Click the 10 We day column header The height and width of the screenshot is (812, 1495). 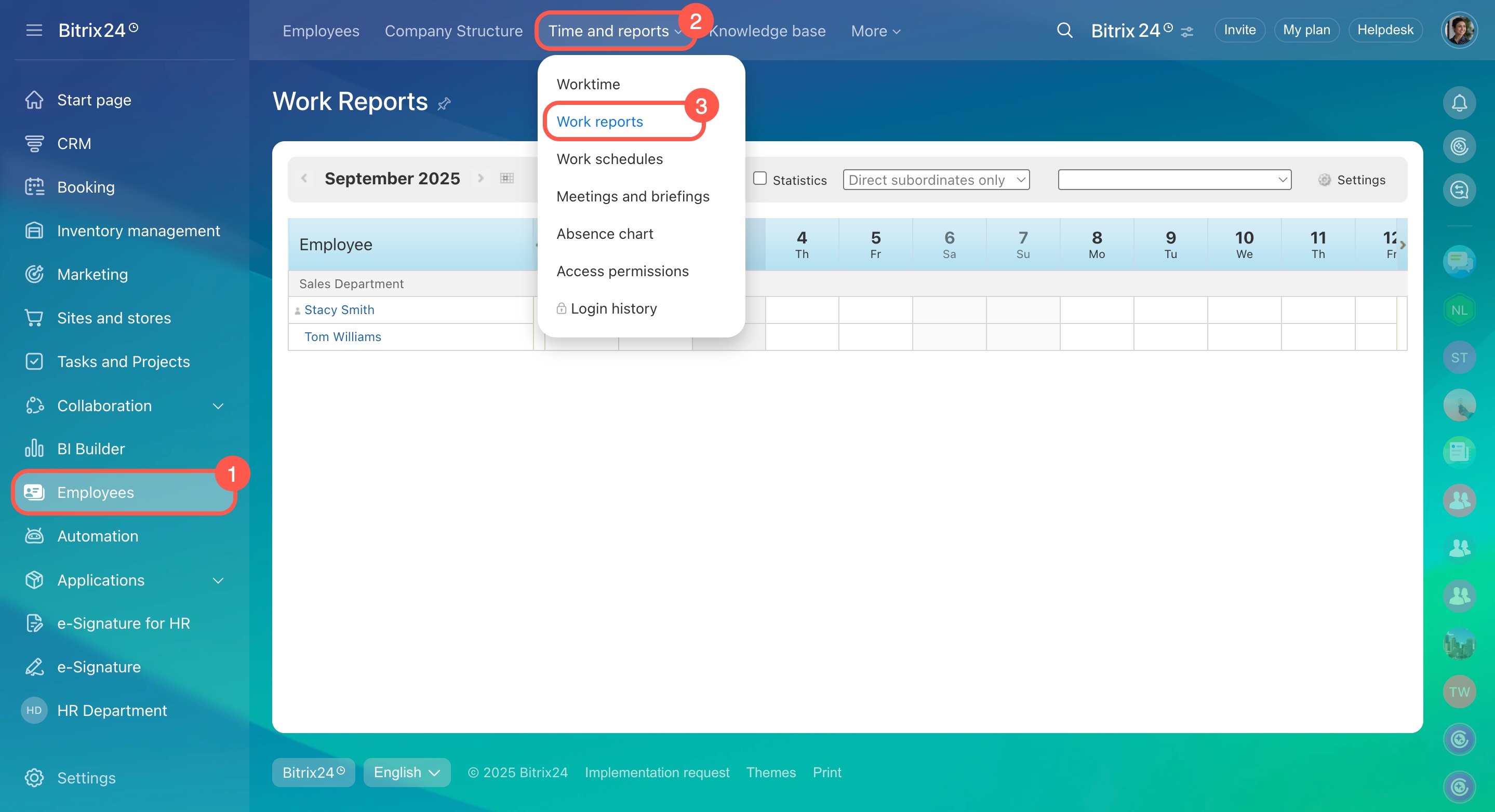pyautogui.click(x=1244, y=244)
